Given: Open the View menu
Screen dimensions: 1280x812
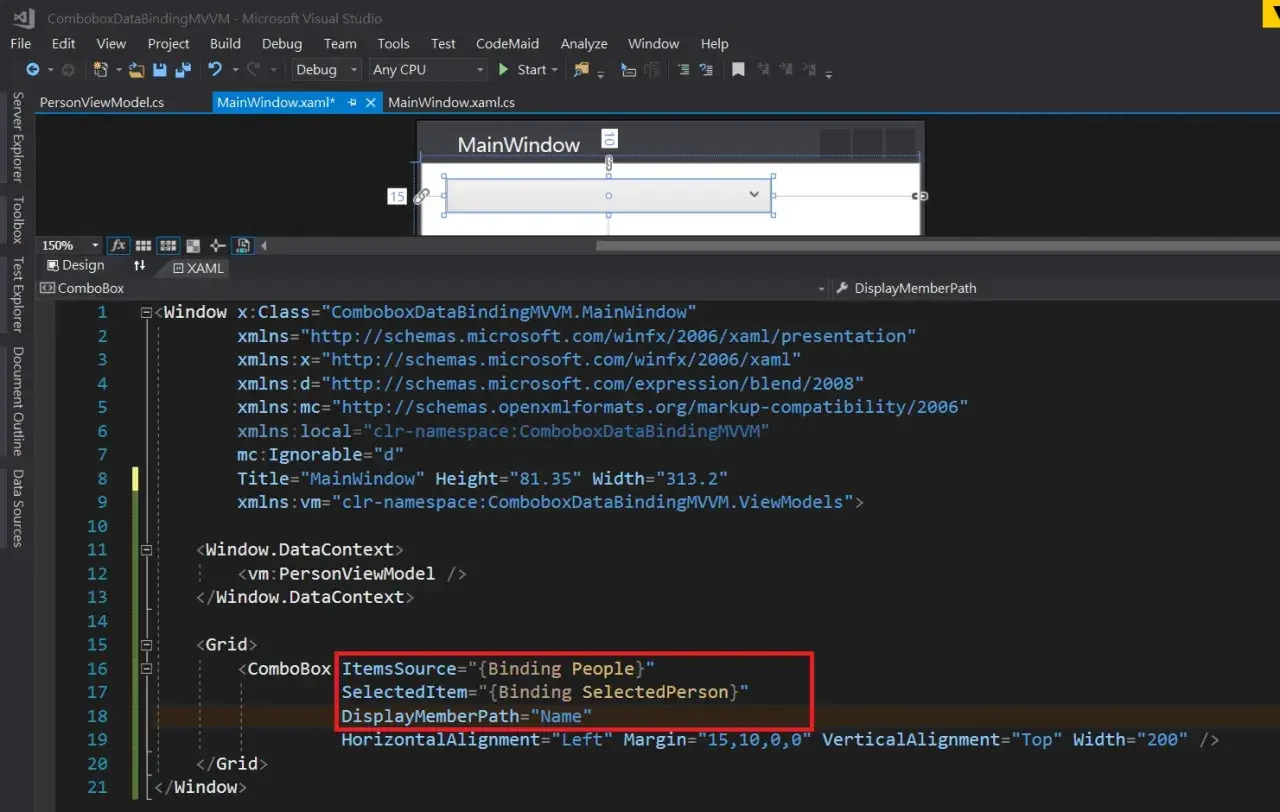Looking at the screenshot, I should pyautogui.click(x=111, y=43).
